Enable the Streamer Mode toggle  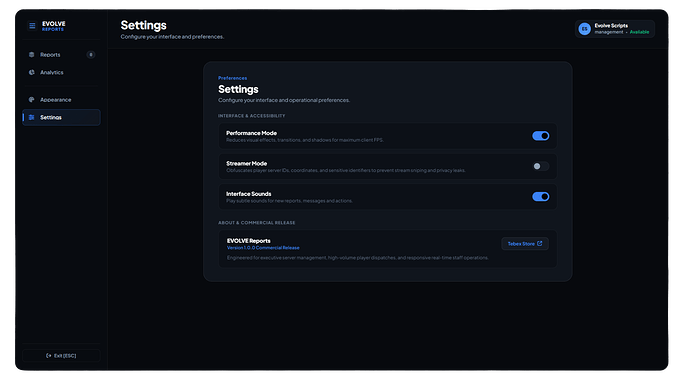(540, 166)
